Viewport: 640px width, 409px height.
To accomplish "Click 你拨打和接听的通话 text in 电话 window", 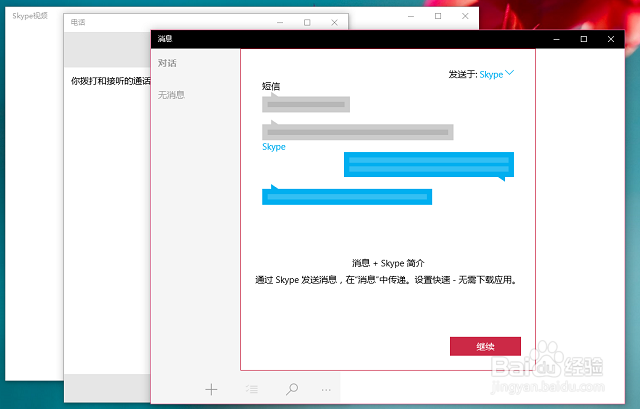I will click(x=111, y=81).
